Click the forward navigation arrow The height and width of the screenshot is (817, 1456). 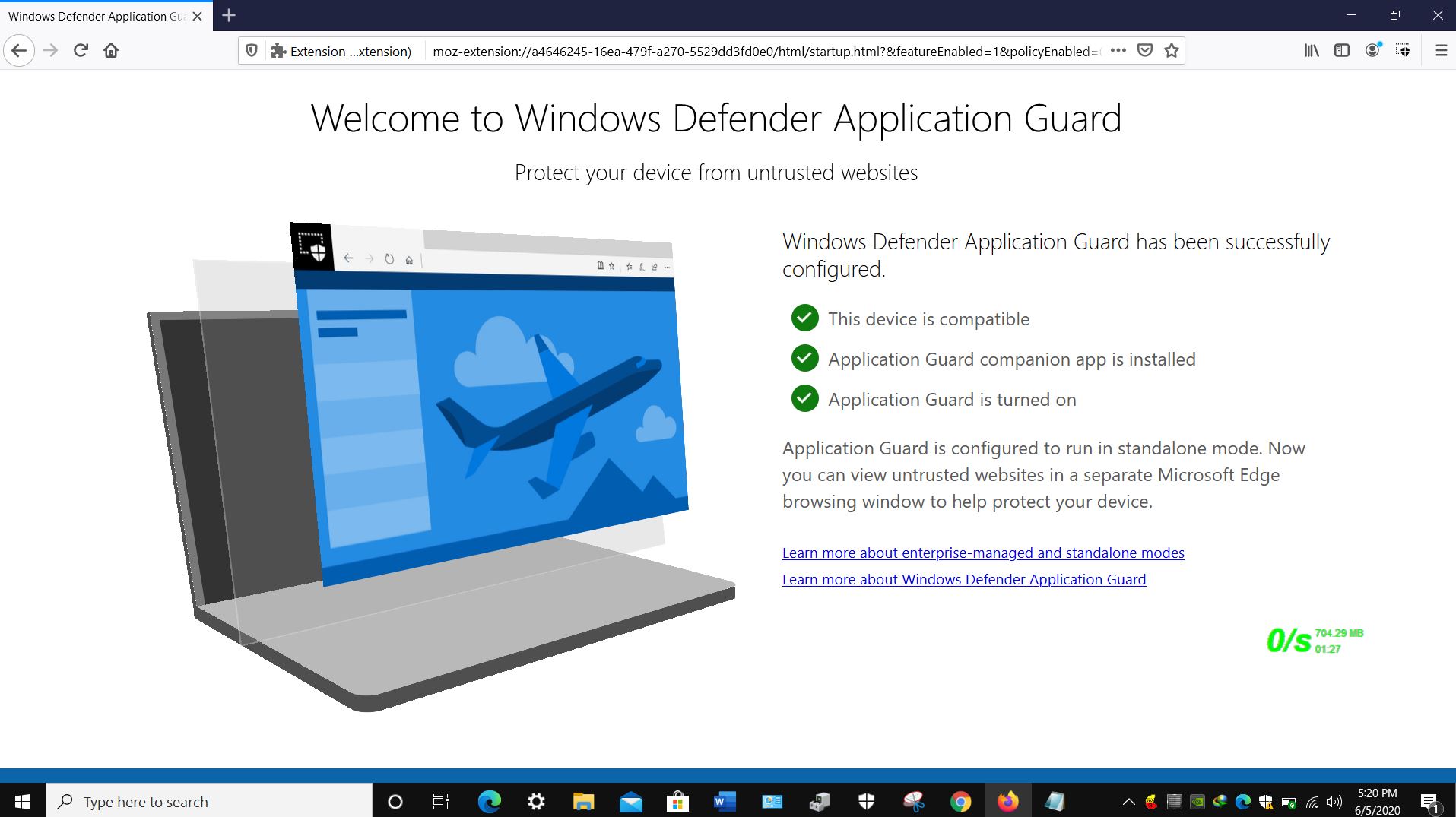[x=50, y=51]
